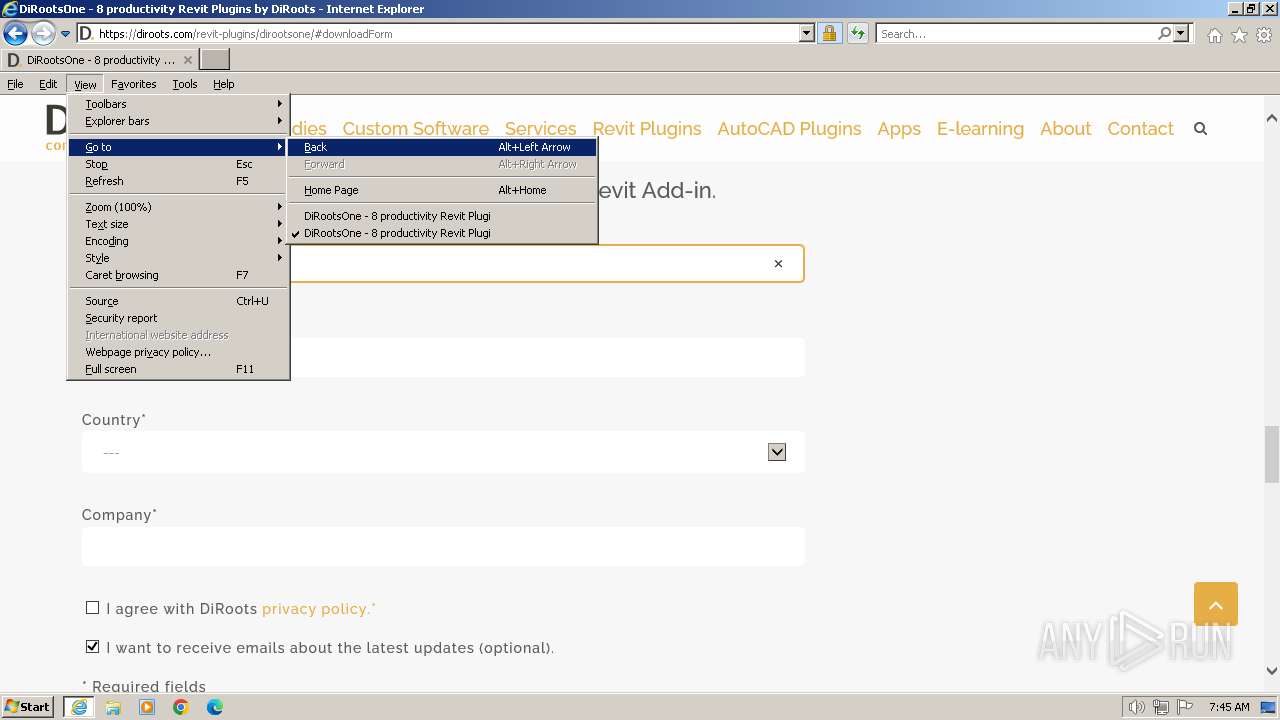Click the search magnifier in the browser search box

coord(1164,34)
